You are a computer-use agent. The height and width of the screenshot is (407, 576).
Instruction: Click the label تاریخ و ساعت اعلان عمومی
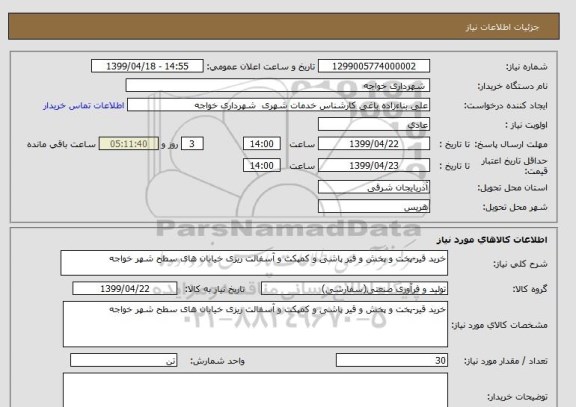(x=261, y=67)
